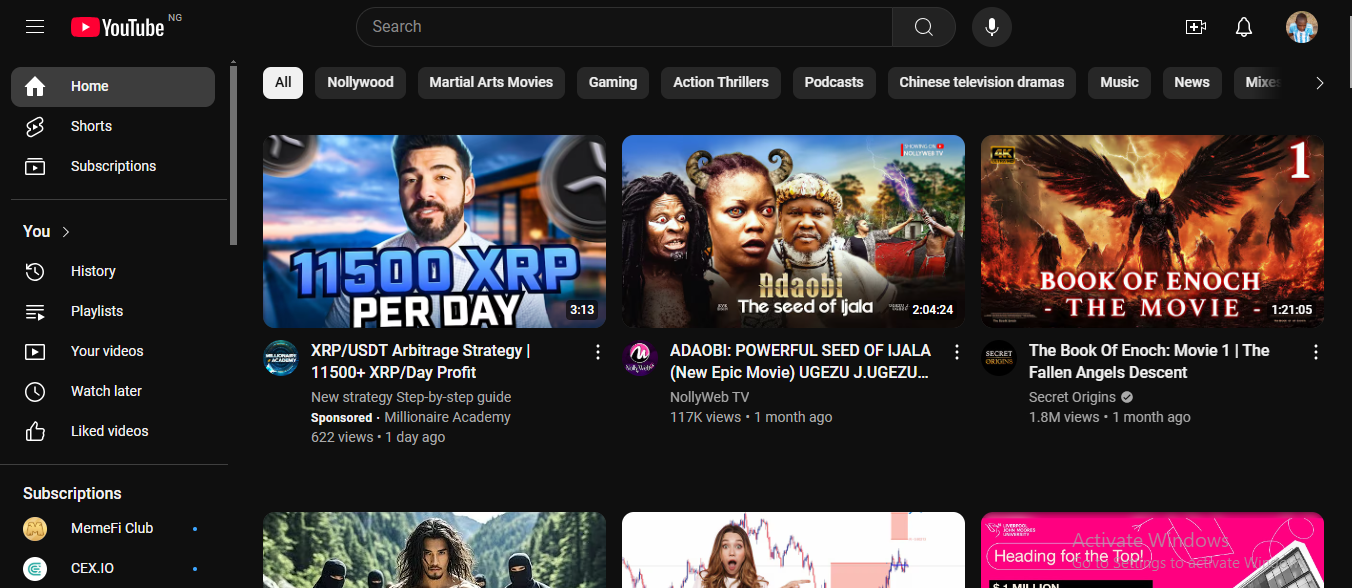This screenshot has height=588, width=1352.
Task: Click the Home icon in sidebar
Action: (x=35, y=87)
